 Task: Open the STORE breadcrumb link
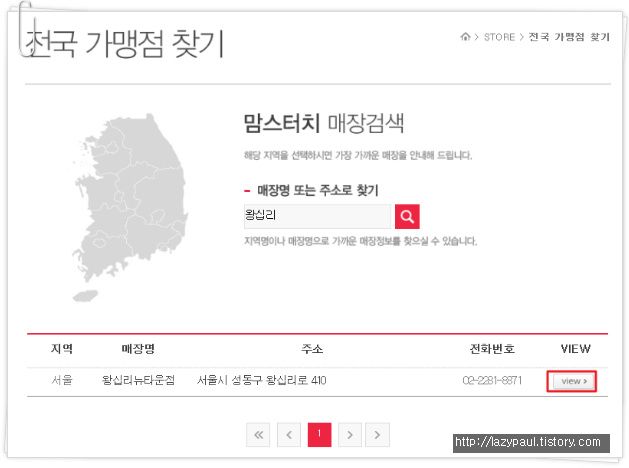point(499,37)
